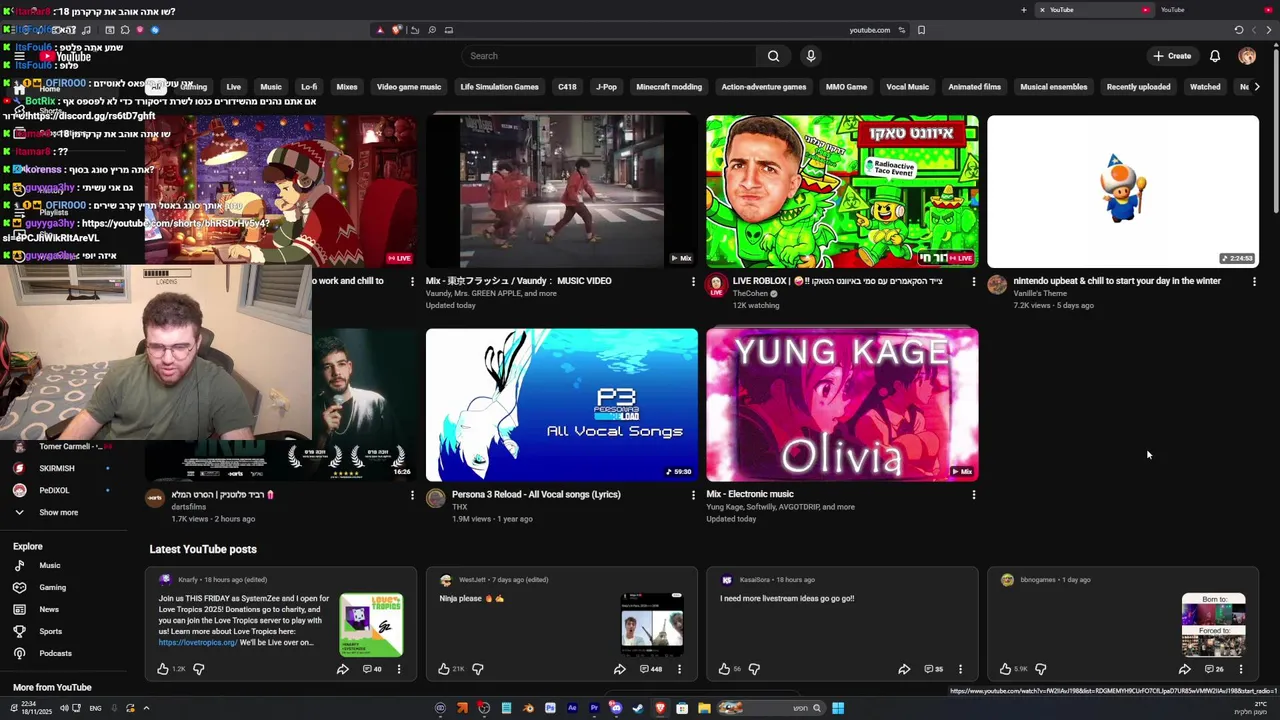
Task: Select the Animated films chip
Action: [974, 87]
